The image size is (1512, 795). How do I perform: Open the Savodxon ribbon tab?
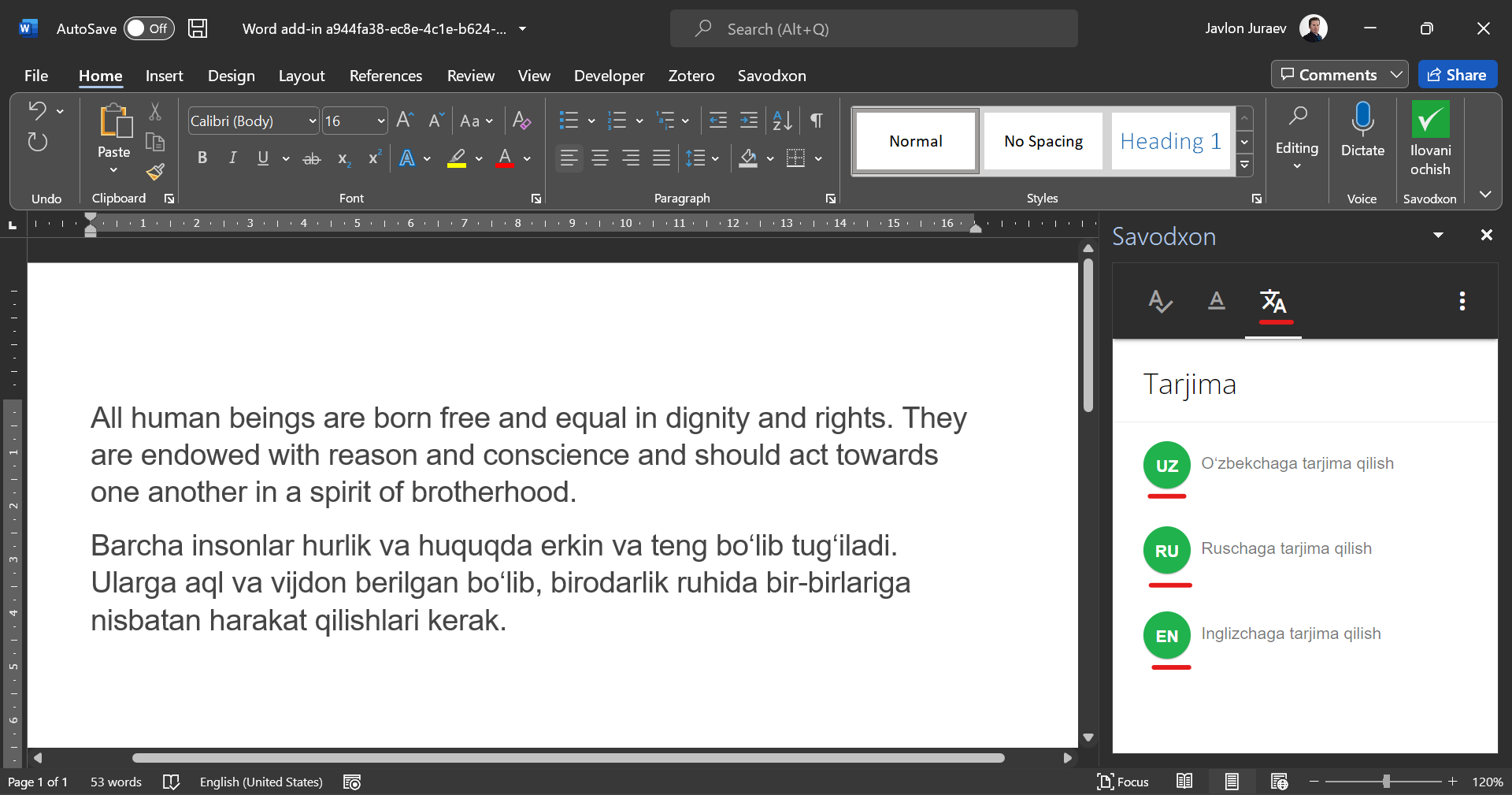(x=771, y=76)
